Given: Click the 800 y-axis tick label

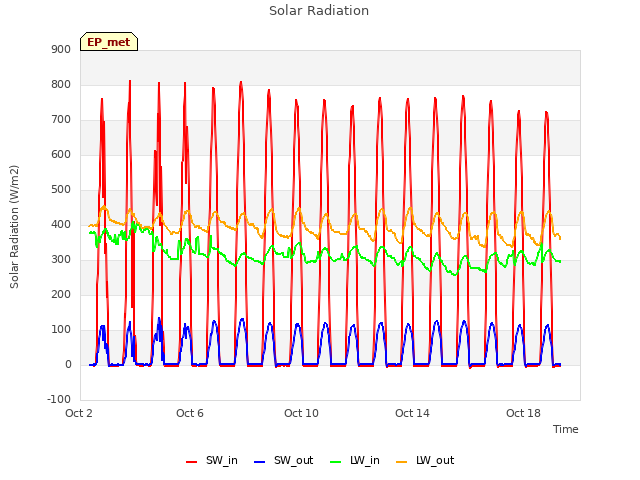Looking at the screenshot, I should [61, 84].
